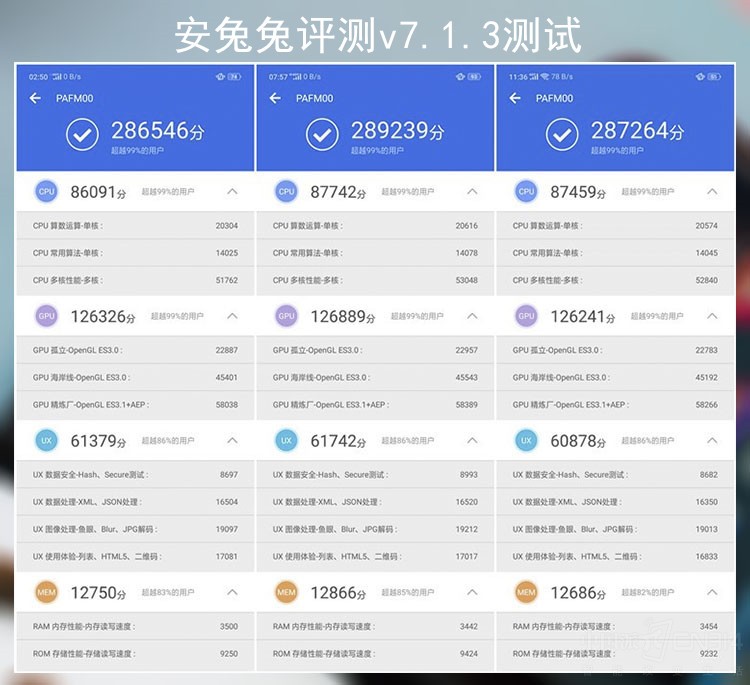Image resolution: width=750 pixels, height=685 pixels.
Task: Click 超越82%的用户 label beside 12686
Action: tap(648, 593)
